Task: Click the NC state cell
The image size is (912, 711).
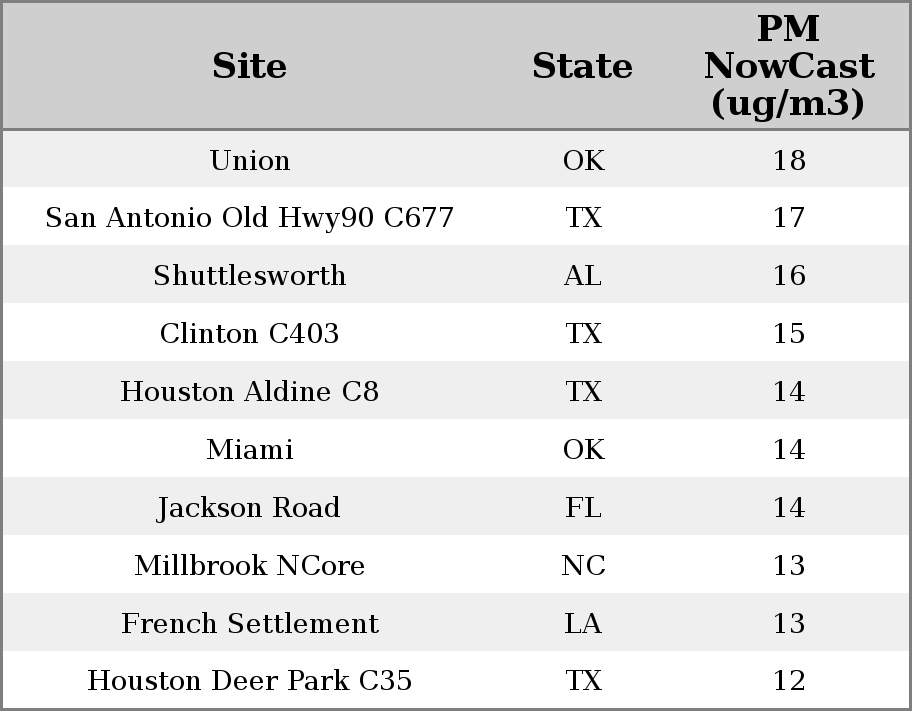Action: (x=583, y=565)
